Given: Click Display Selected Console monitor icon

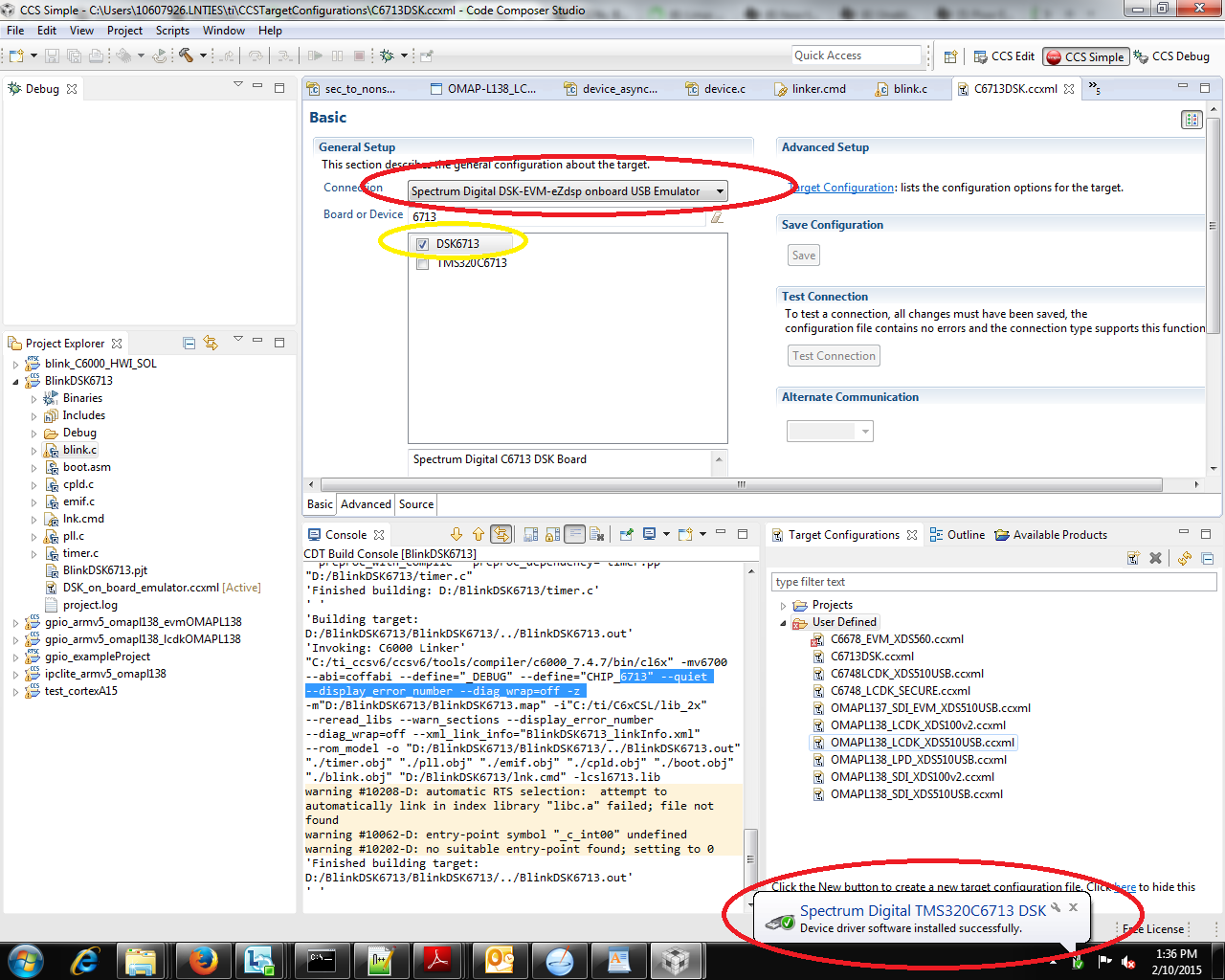Looking at the screenshot, I should (650, 534).
